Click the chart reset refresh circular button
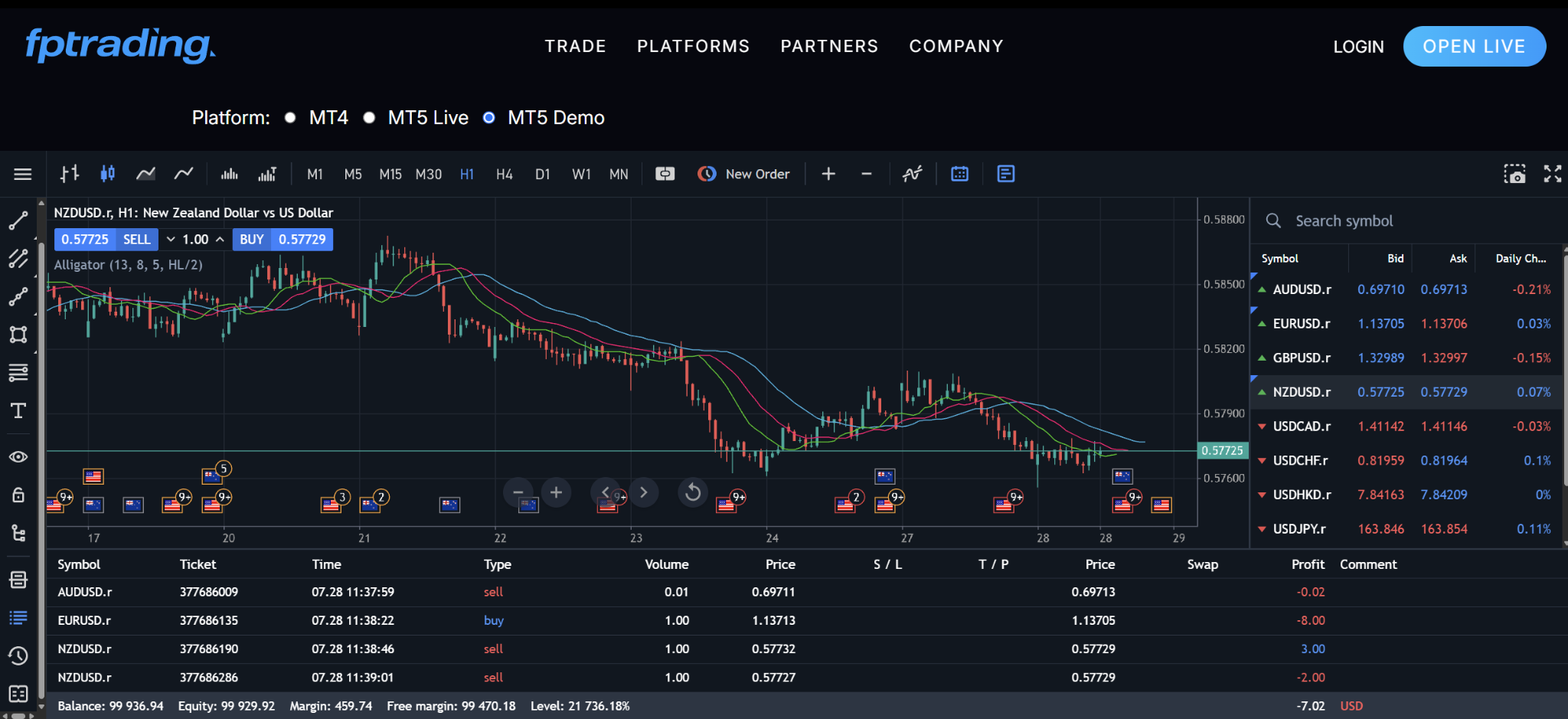The height and width of the screenshot is (719, 1568). [693, 492]
